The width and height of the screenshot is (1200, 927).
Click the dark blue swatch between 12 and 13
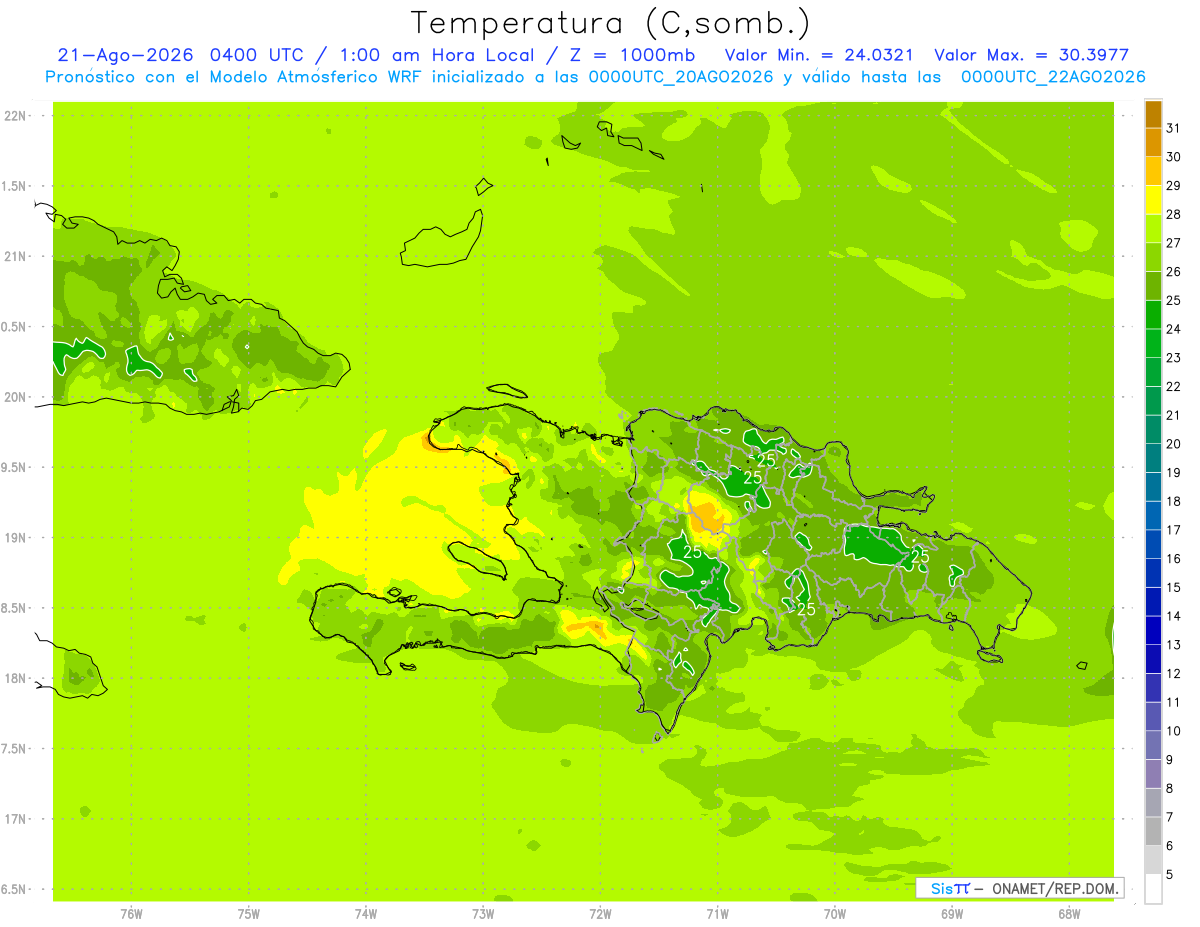pos(1153,659)
